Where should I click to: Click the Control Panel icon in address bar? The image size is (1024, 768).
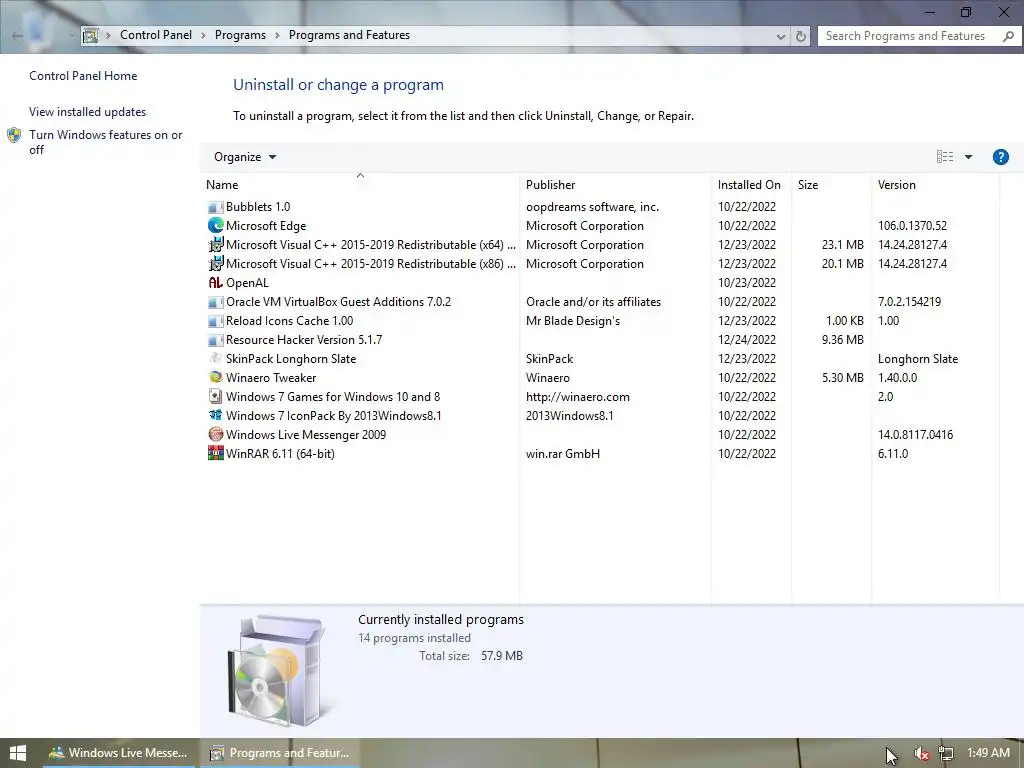tap(91, 35)
